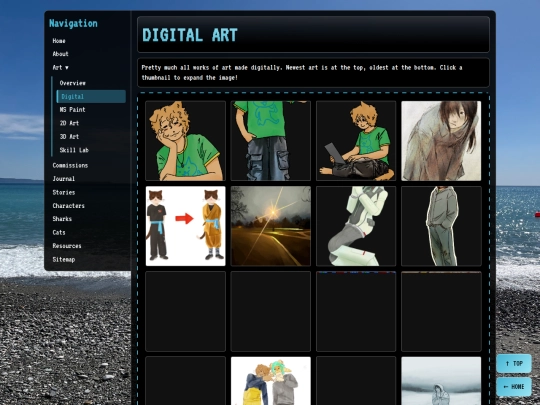The height and width of the screenshot is (405, 540).
Task: Open the Skill Lab page
Action: click(74, 150)
